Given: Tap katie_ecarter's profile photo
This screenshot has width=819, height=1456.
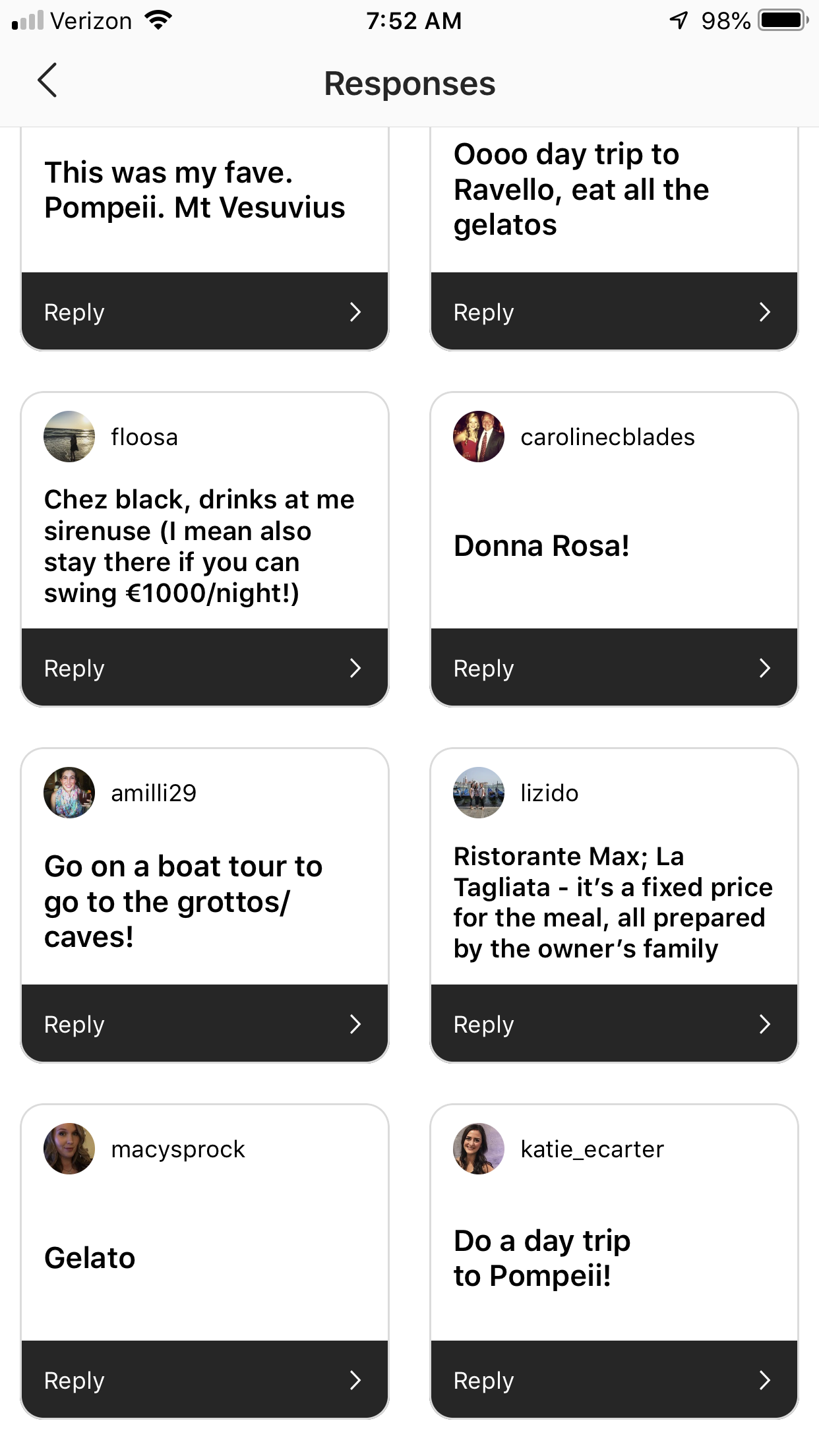Looking at the screenshot, I should 479,1149.
